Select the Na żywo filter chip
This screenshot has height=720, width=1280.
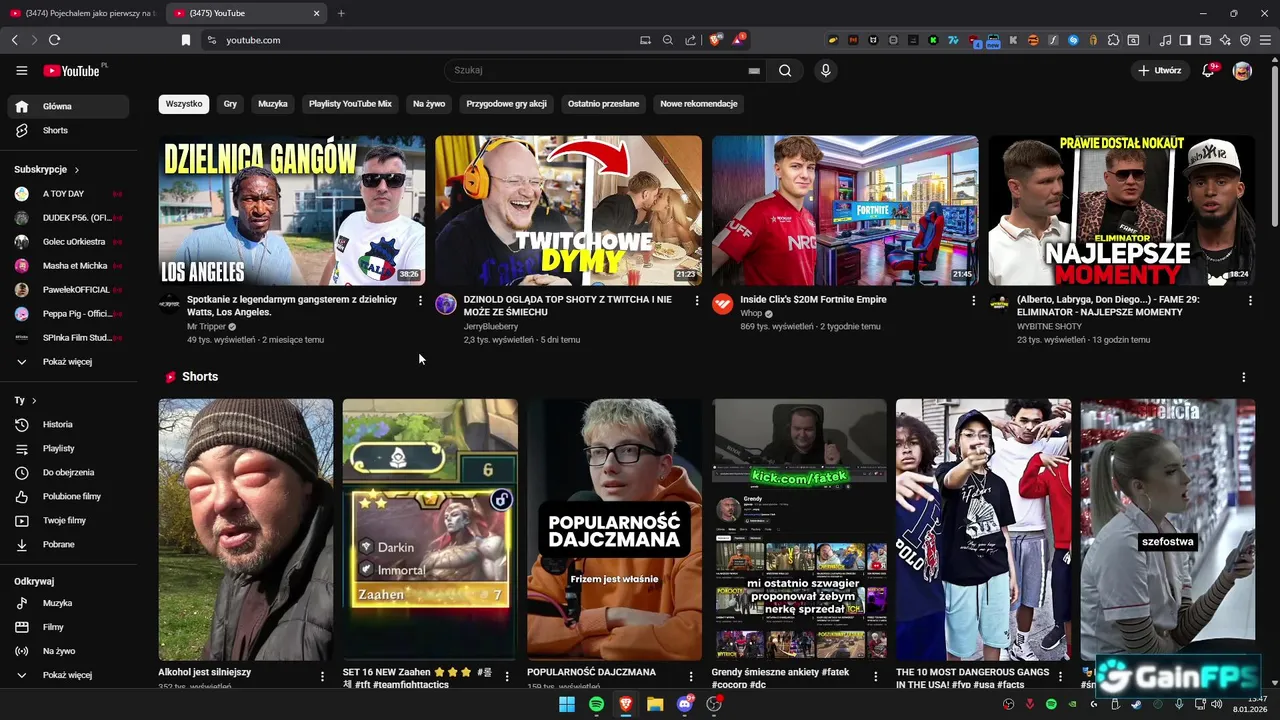pyautogui.click(x=429, y=104)
